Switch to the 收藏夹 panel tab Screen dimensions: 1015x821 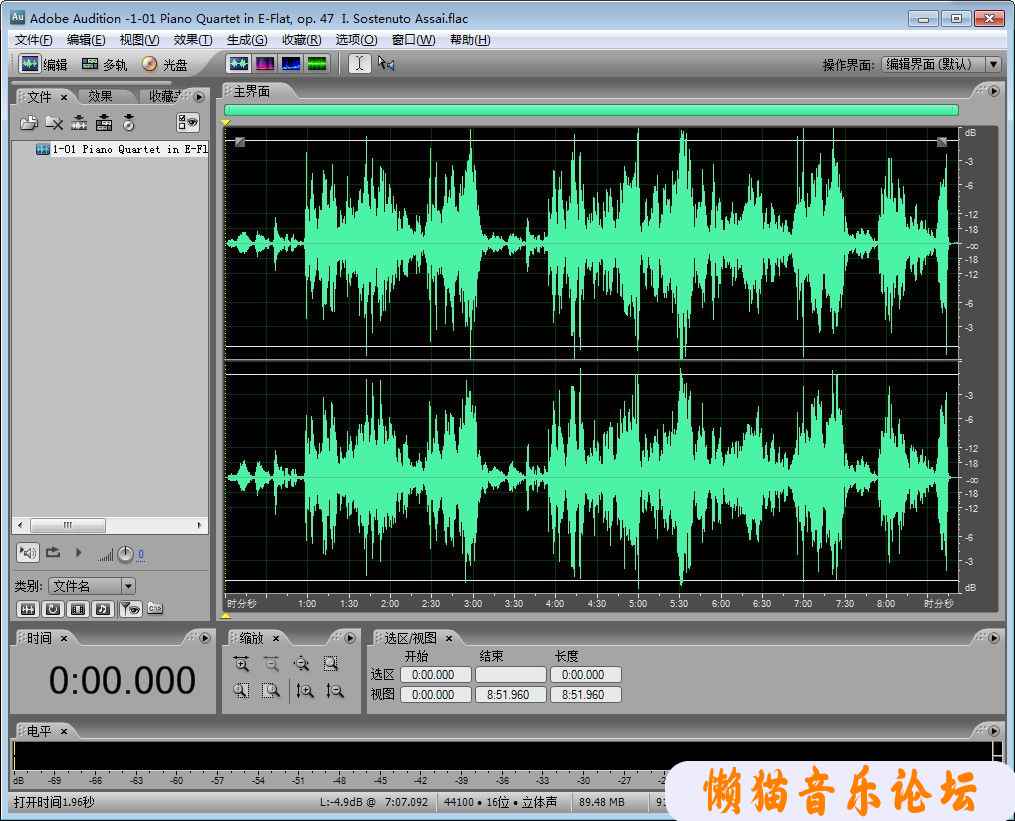[x=164, y=96]
